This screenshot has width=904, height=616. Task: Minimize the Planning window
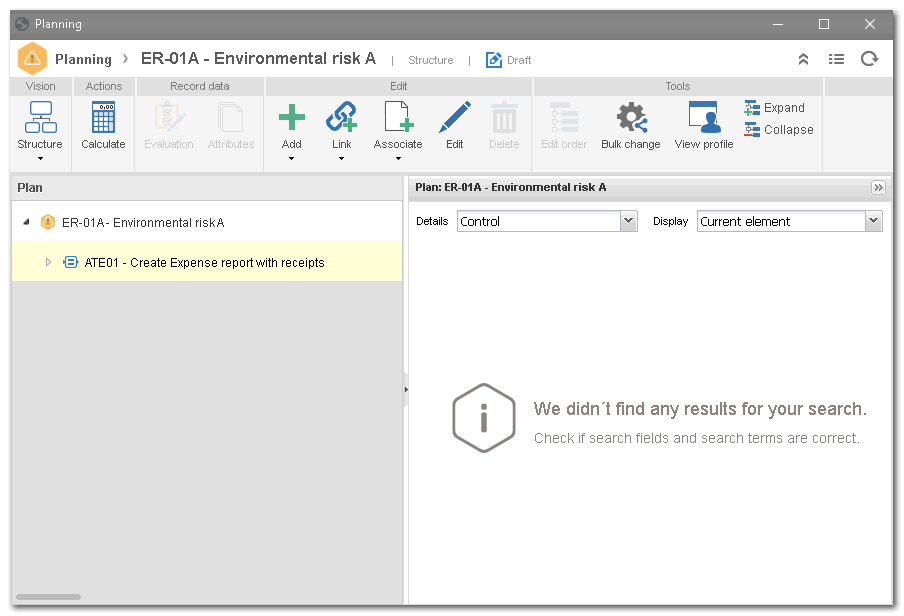coord(778,24)
